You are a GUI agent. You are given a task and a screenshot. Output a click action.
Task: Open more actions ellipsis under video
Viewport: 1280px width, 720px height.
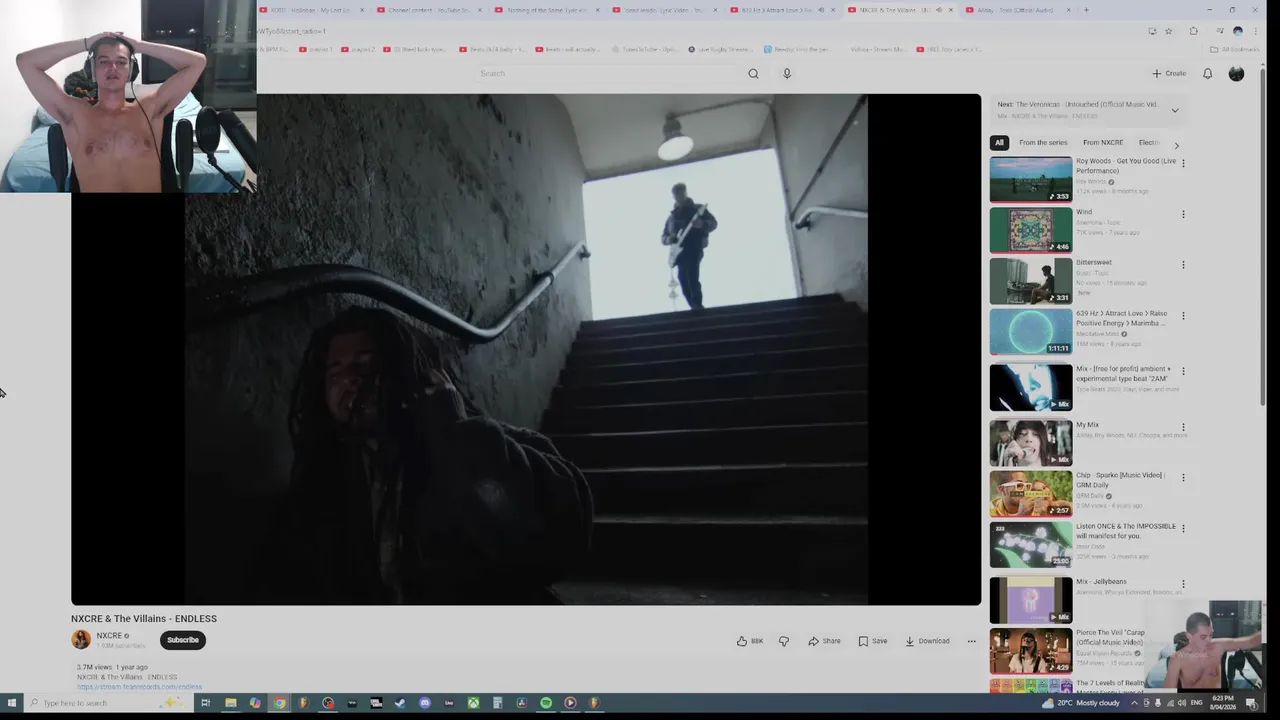[x=971, y=641]
